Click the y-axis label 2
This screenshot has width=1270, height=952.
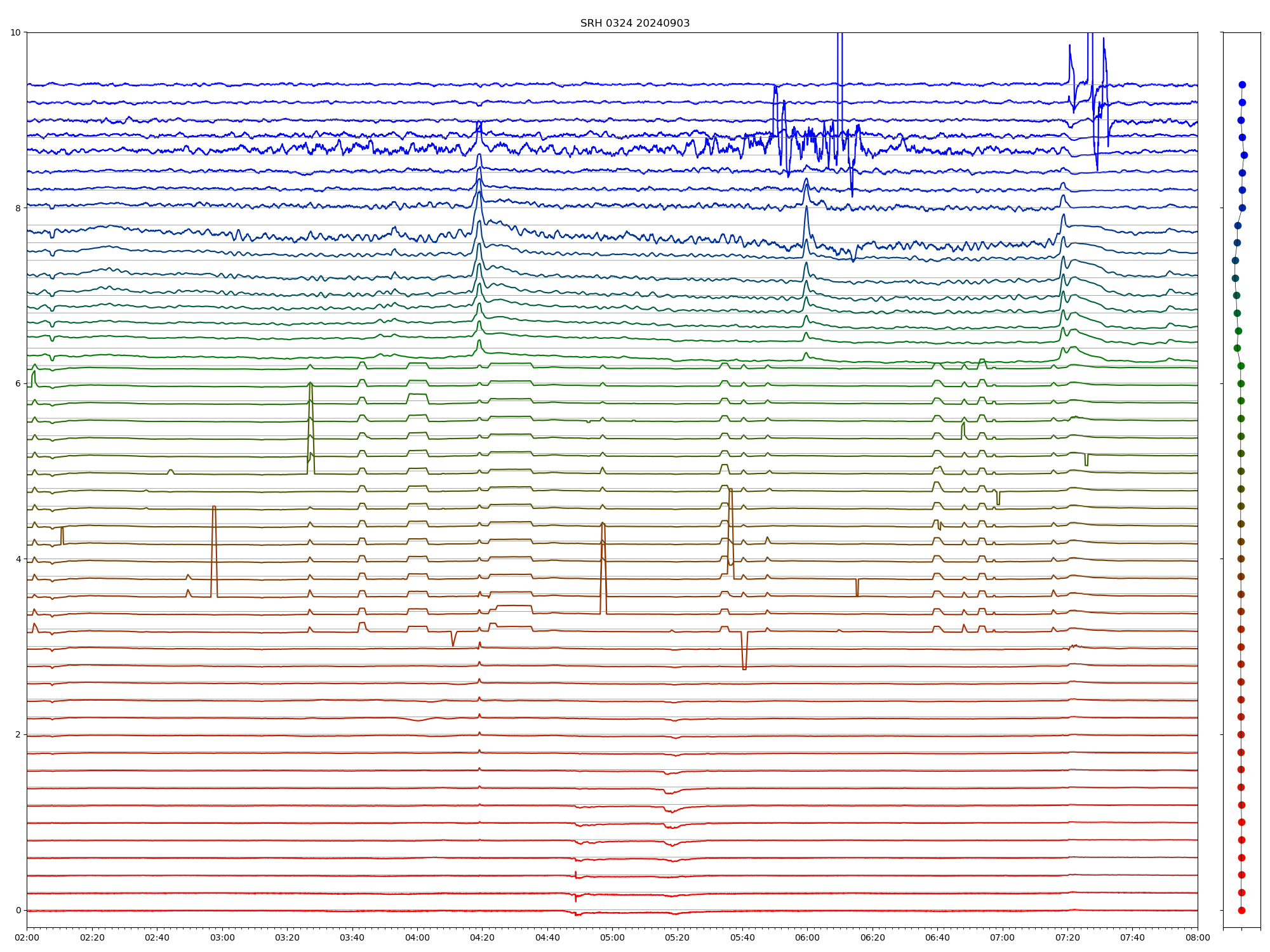pyautogui.click(x=18, y=734)
